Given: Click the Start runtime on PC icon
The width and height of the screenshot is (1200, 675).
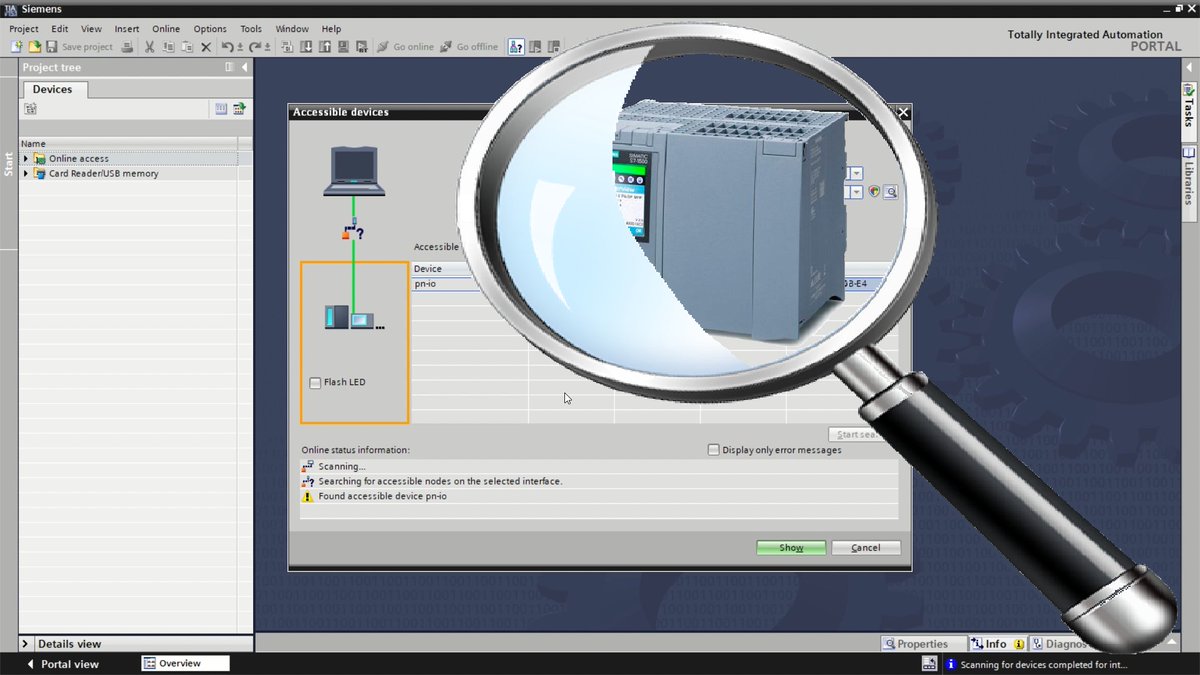Looking at the screenshot, I should [361, 47].
